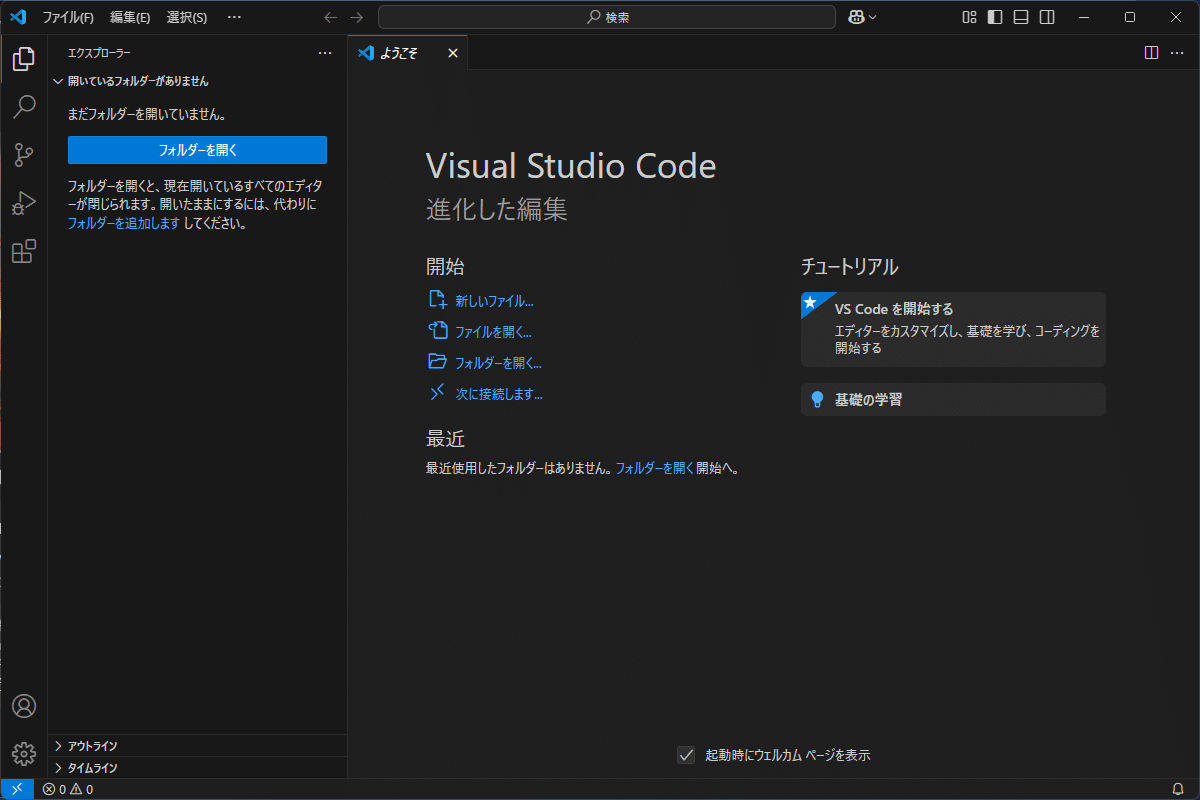Viewport: 1200px width, 800px height.
Task: Open the Accounts menu icon
Action: pos(24,706)
